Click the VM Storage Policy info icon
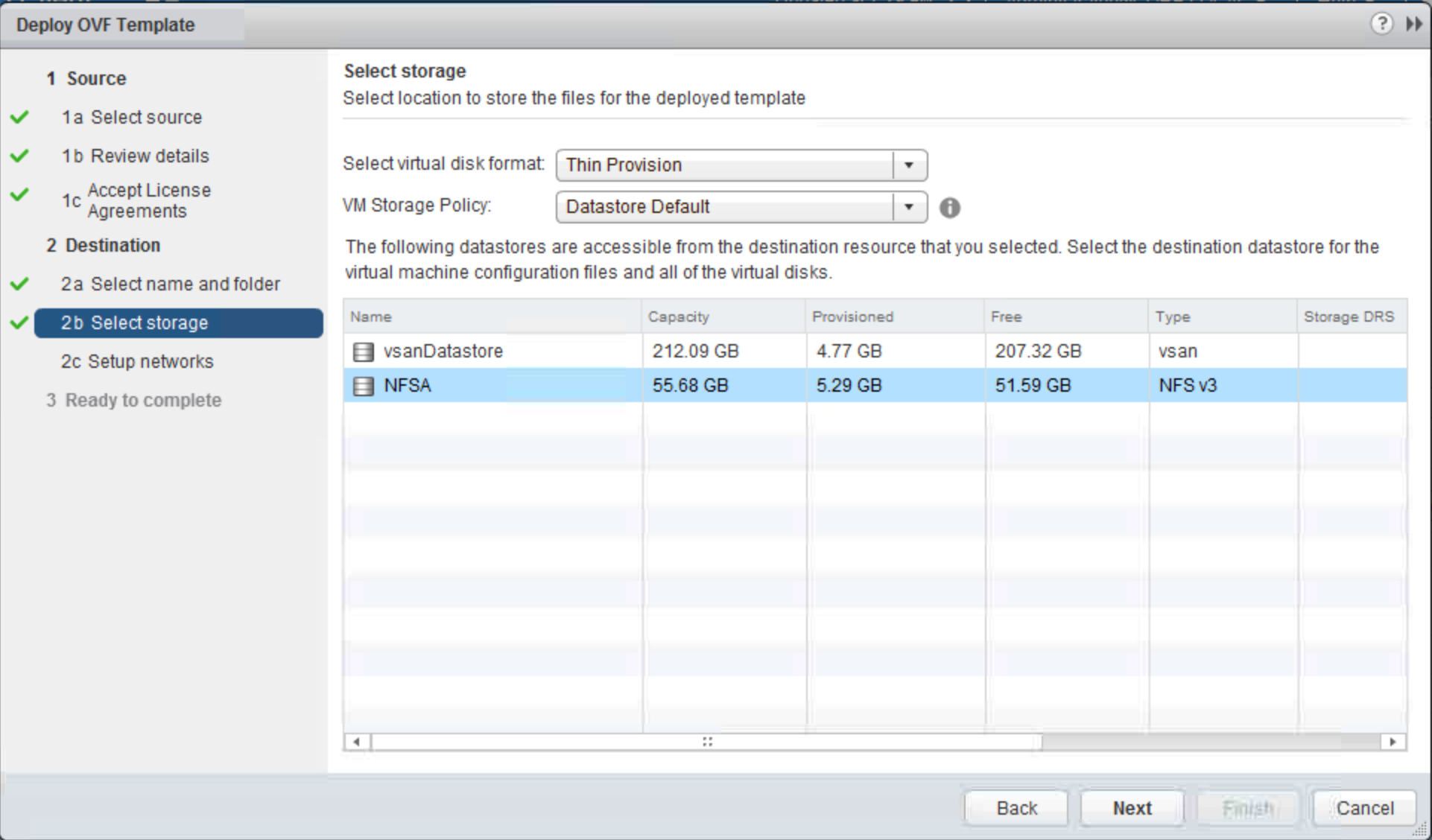The width and height of the screenshot is (1432, 840). (x=949, y=208)
